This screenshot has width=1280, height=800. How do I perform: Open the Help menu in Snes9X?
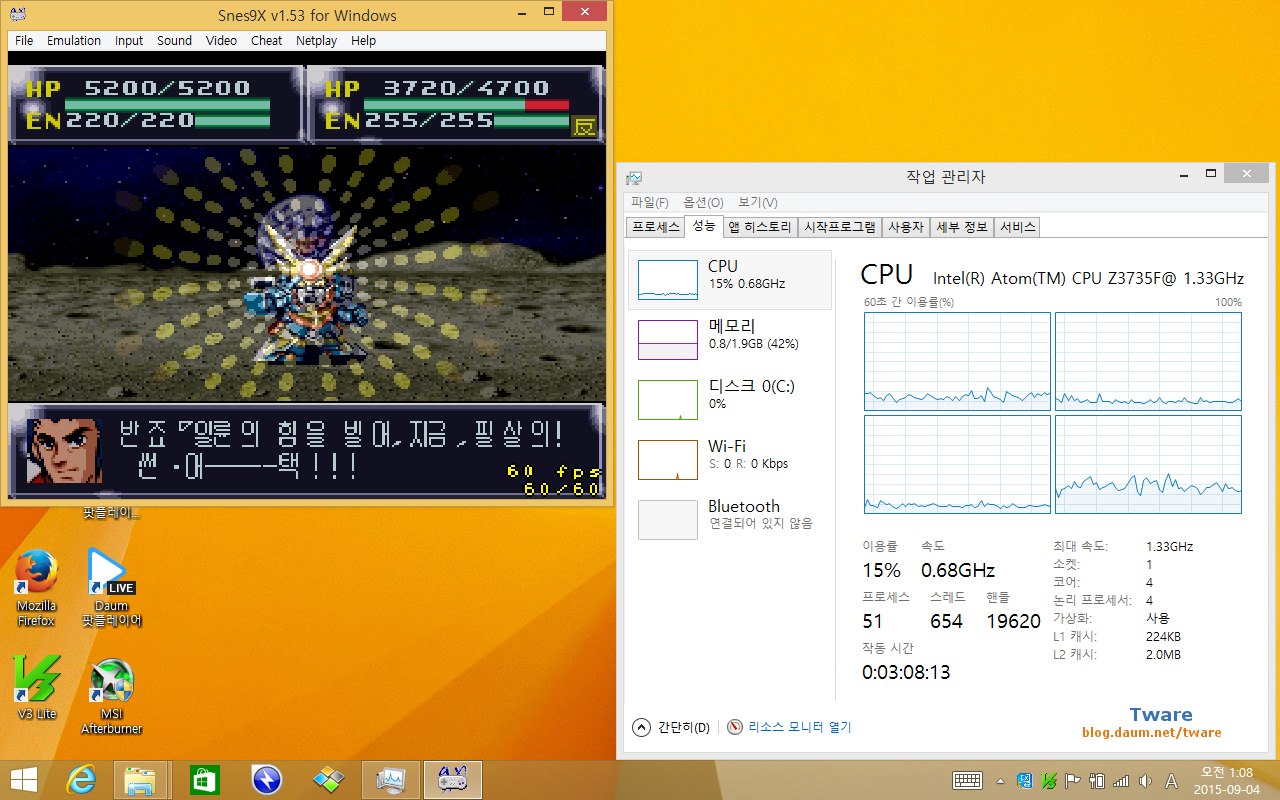coord(364,41)
